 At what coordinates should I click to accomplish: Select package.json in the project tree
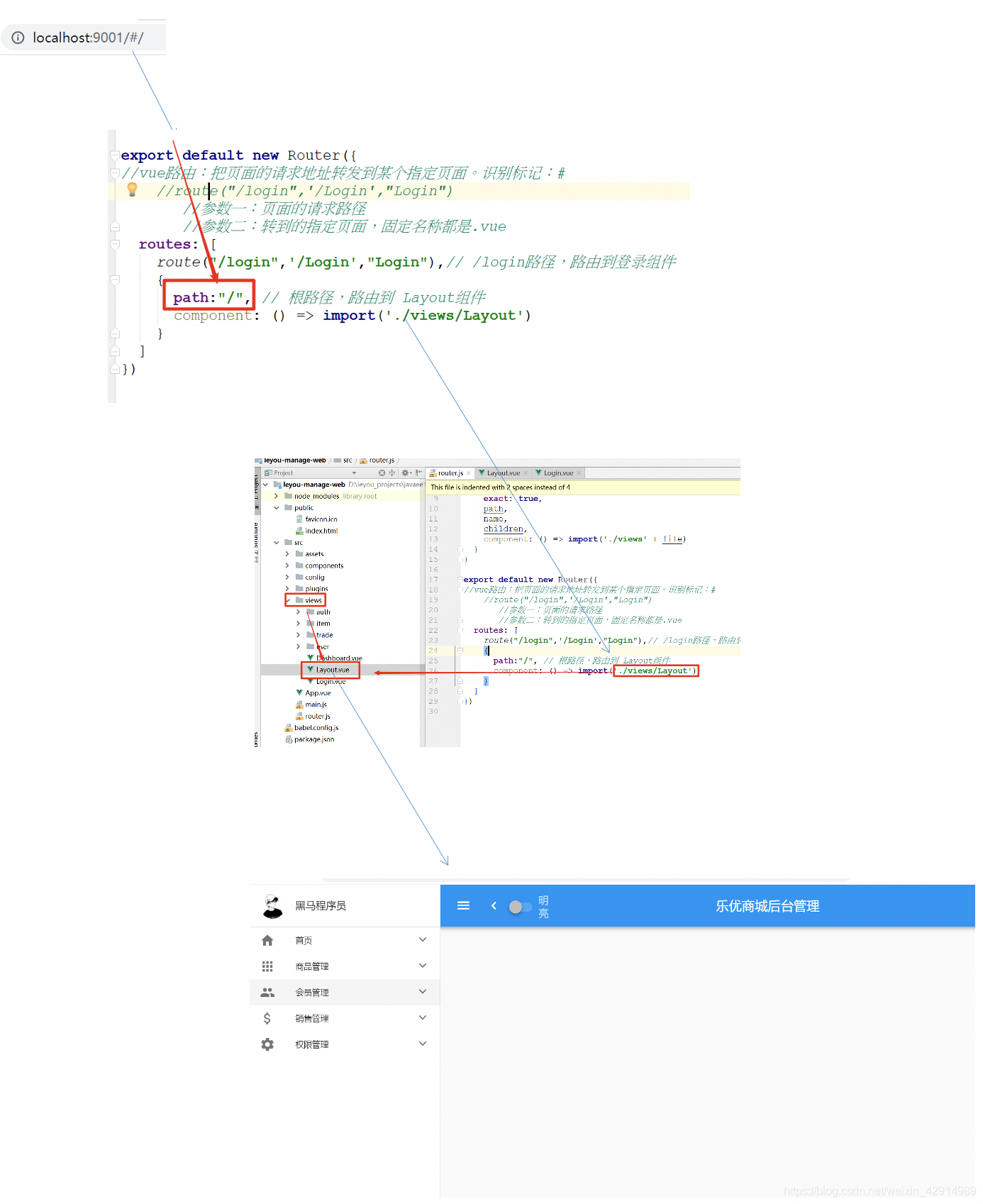pos(309,739)
